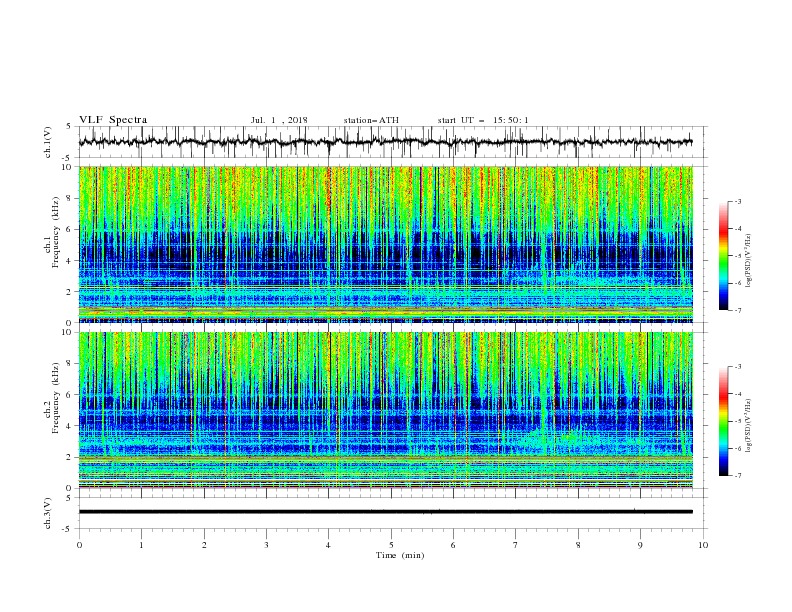Click time axis tick label "6"
Viewport: 792px width, 612px height.
click(453, 545)
